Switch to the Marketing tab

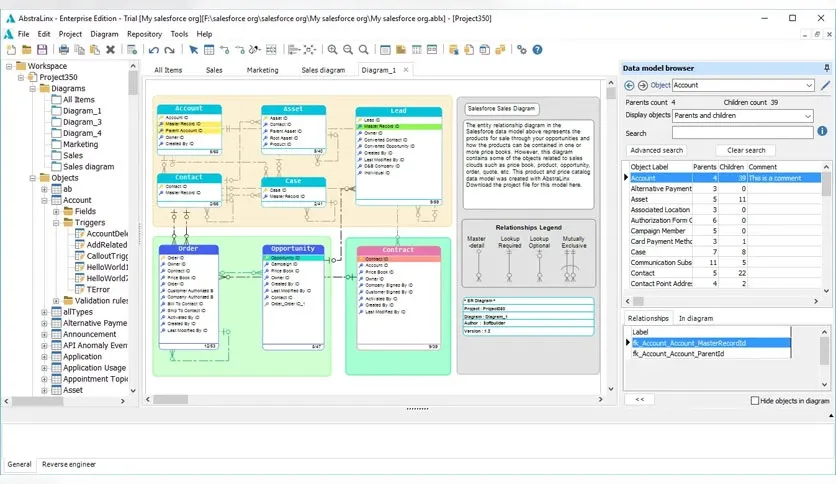click(x=262, y=70)
